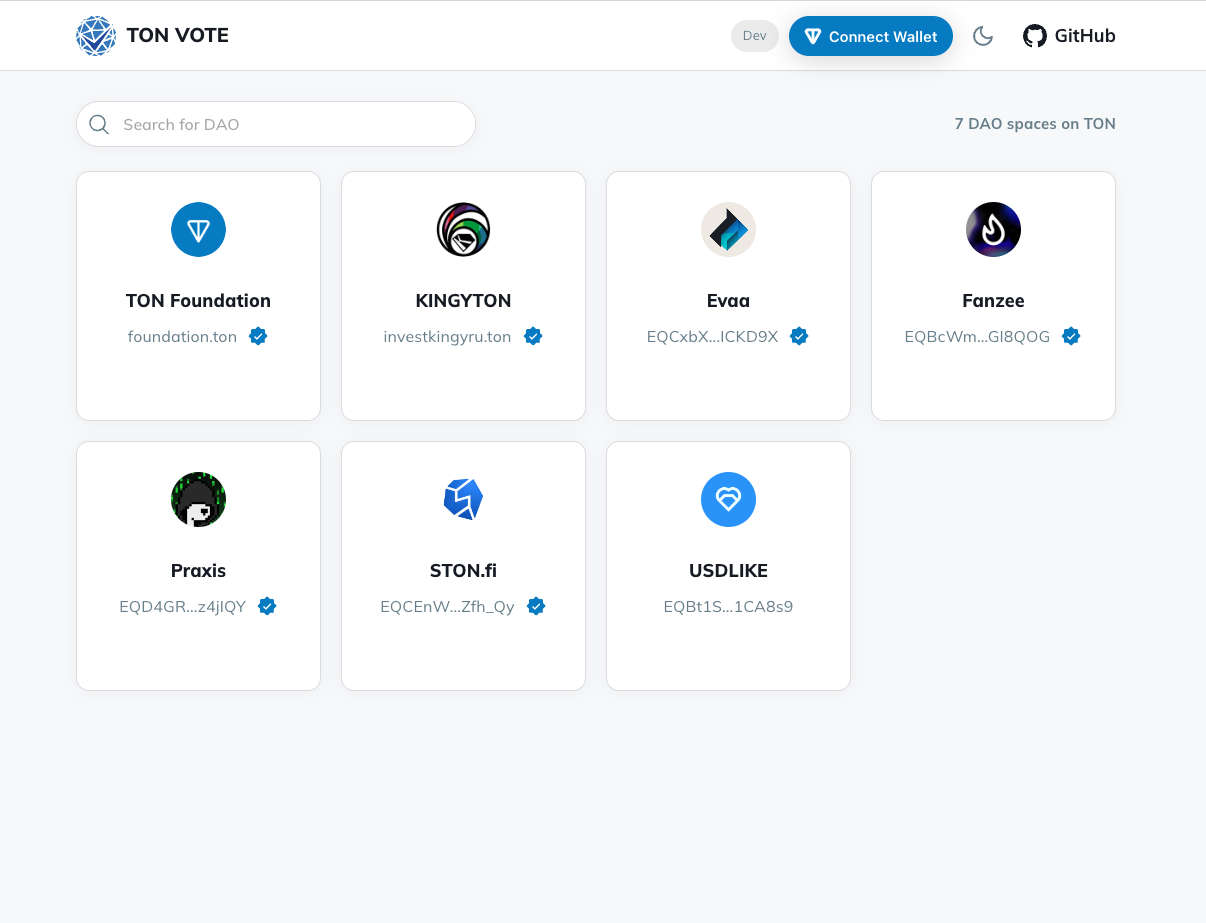
Task: Click the TON VOTE logo icon
Action: pos(96,36)
